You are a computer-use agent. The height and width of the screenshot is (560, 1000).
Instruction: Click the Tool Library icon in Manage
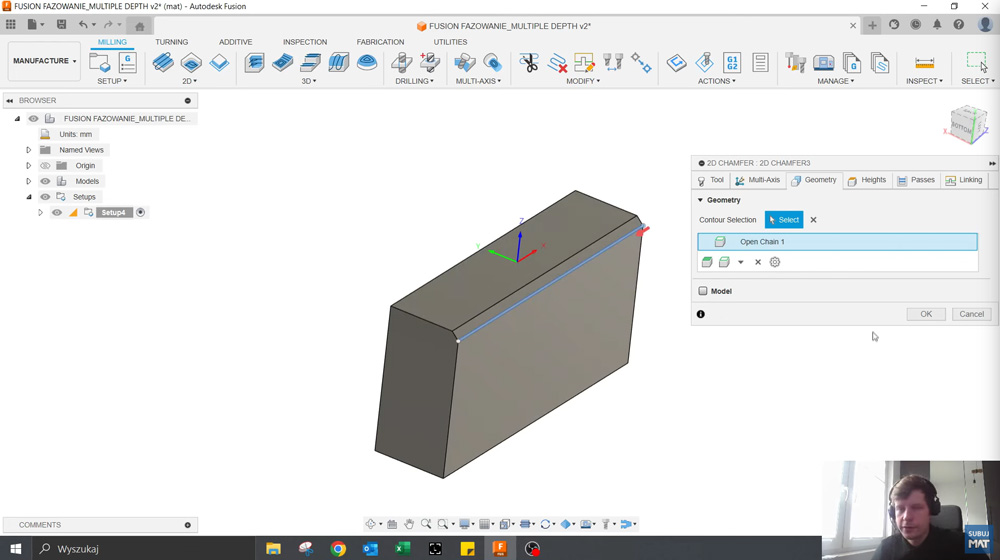[796, 63]
